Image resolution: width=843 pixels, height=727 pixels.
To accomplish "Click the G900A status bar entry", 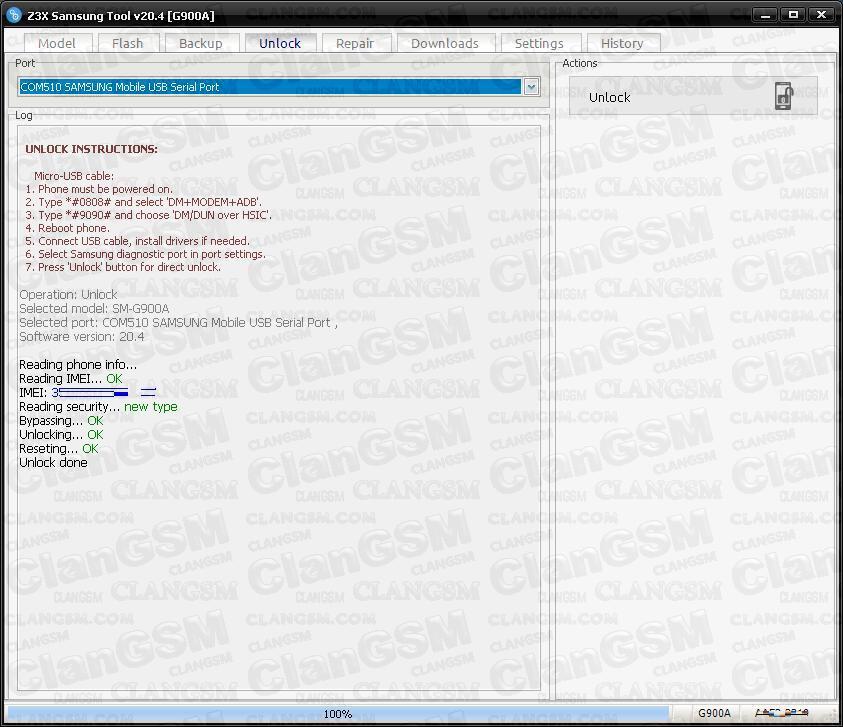I will pyautogui.click(x=714, y=713).
